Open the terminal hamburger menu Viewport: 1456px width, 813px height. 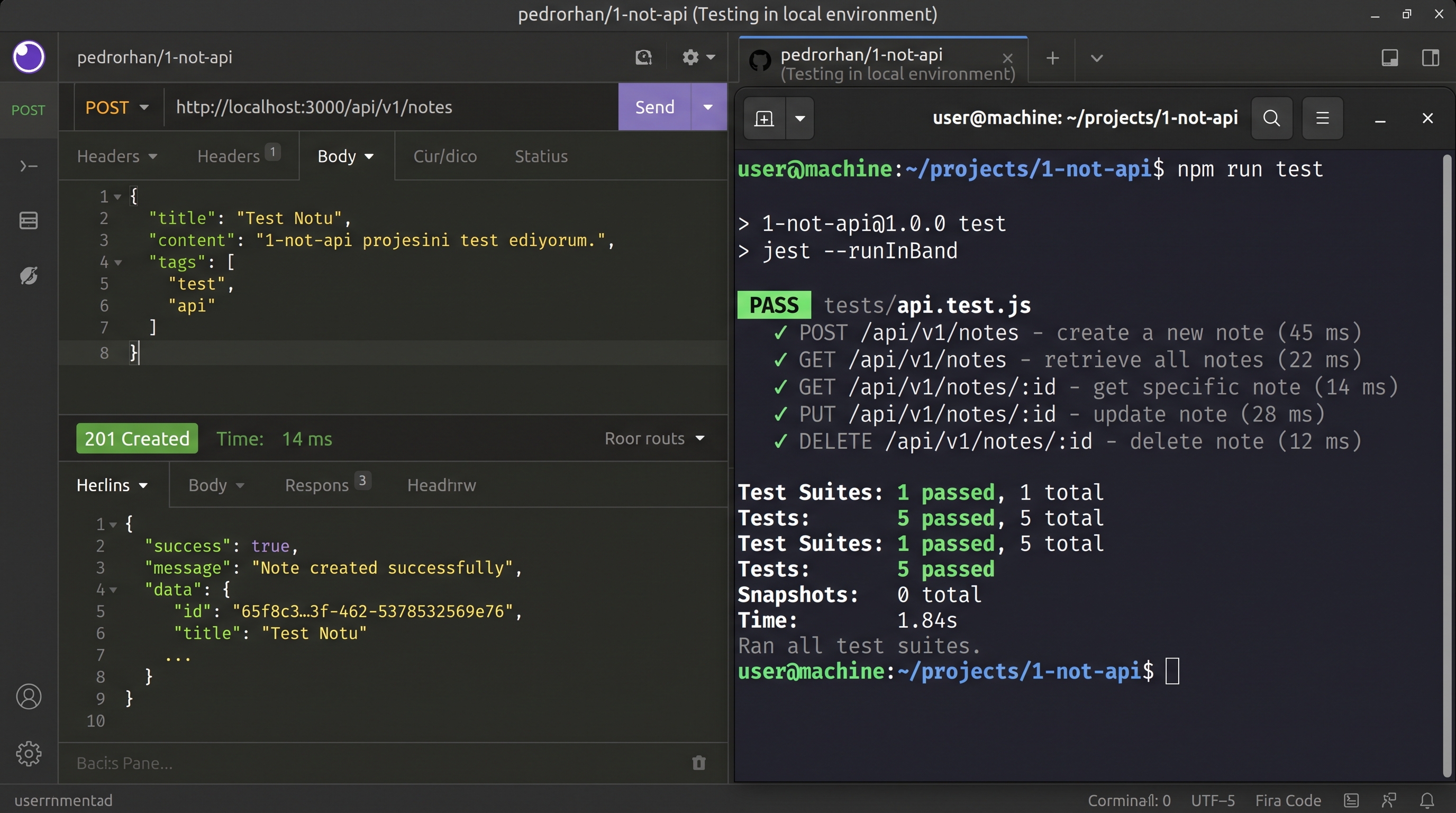pos(1323,118)
